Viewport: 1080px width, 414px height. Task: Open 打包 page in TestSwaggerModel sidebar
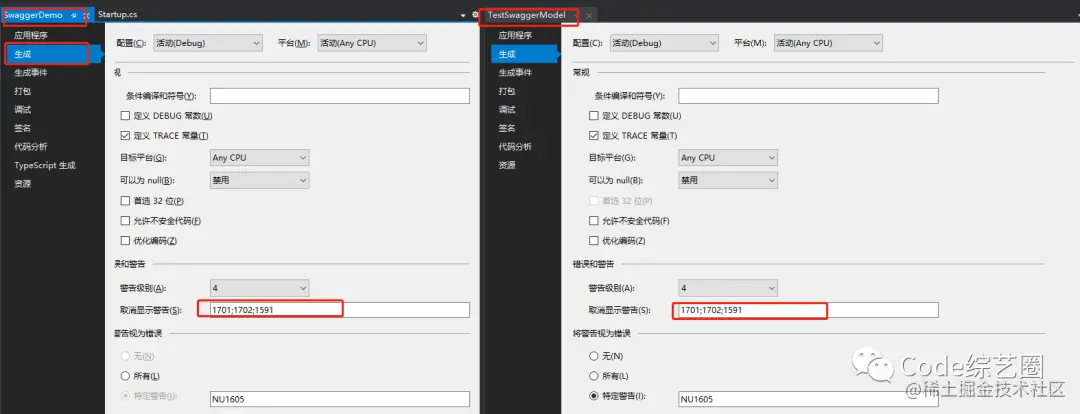[506, 91]
